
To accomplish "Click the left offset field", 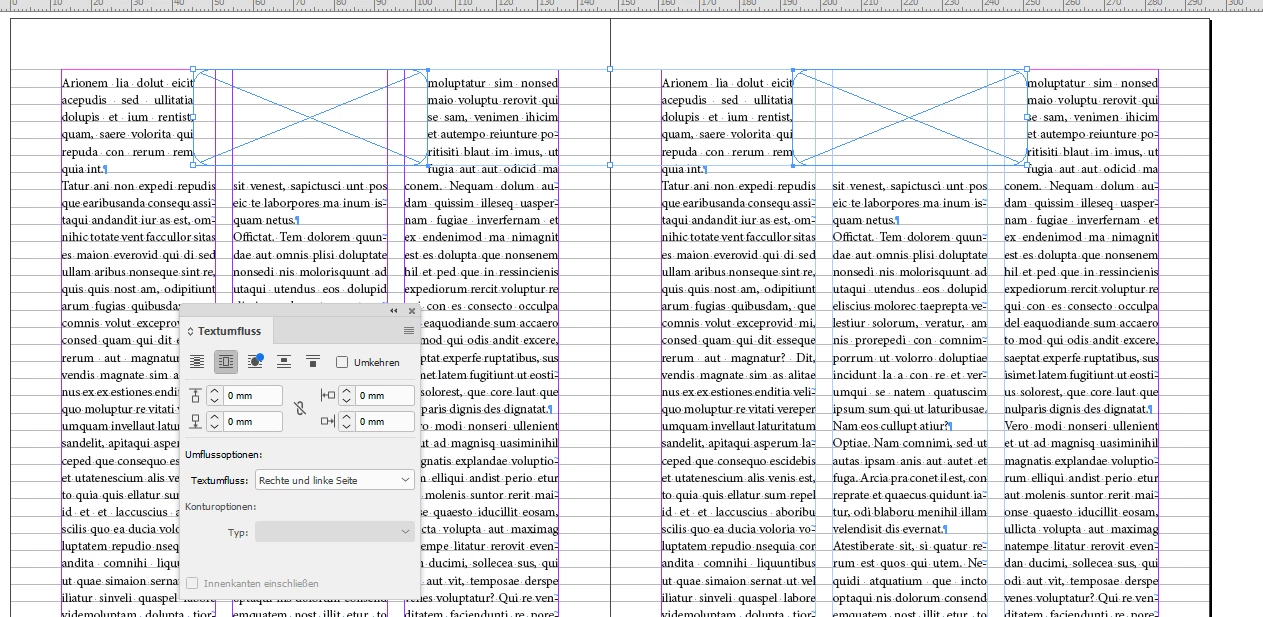I will [384, 396].
